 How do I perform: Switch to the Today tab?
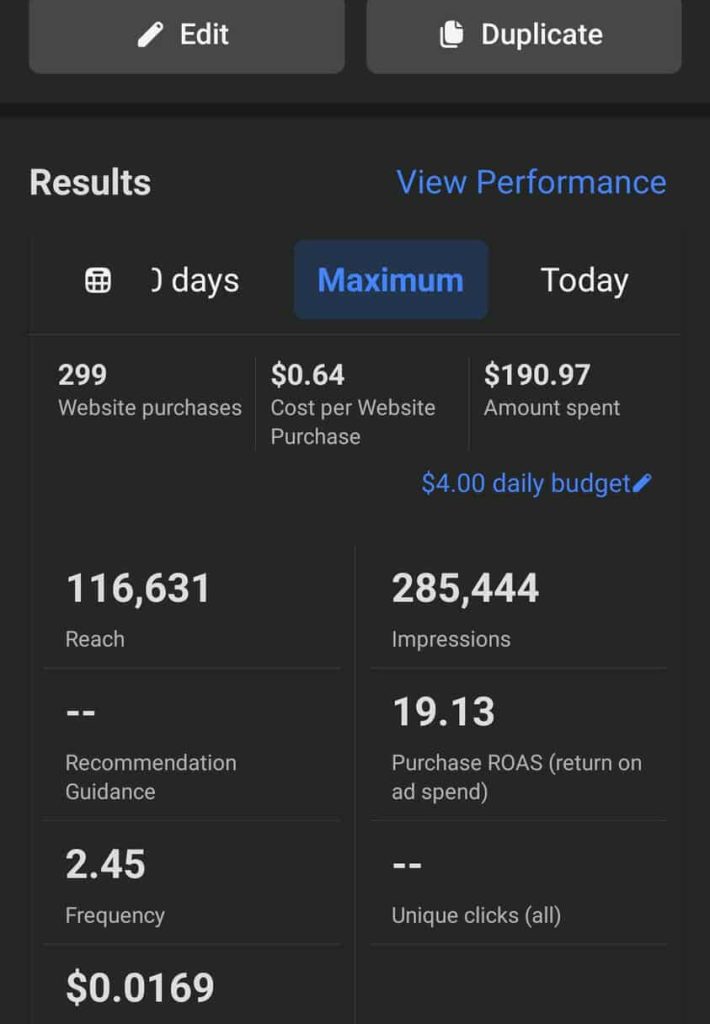click(584, 280)
